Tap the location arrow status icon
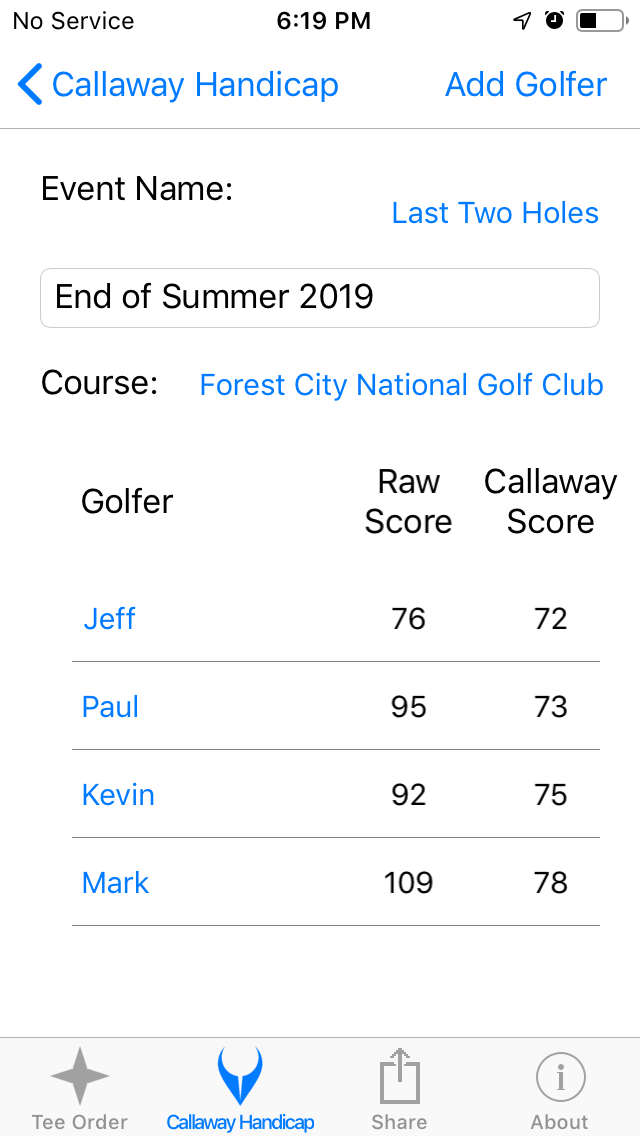This screenshot has width=640, height=1136. click(520, 19)
